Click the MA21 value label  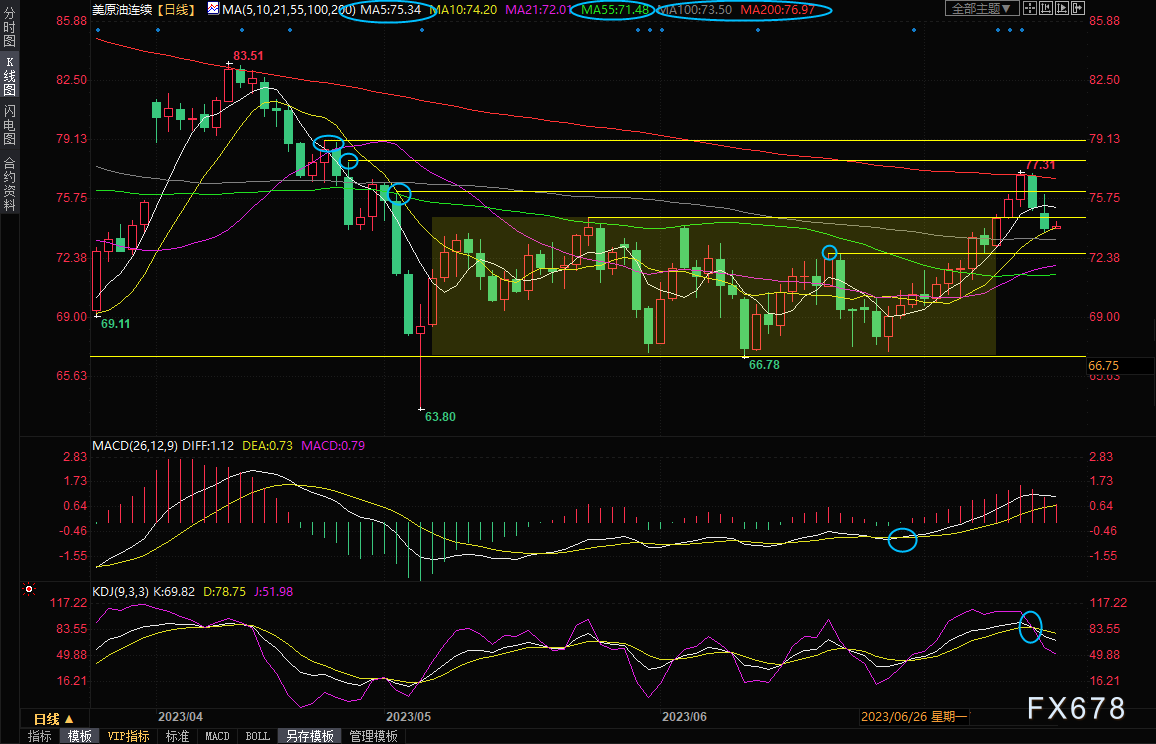pos(538,10)
